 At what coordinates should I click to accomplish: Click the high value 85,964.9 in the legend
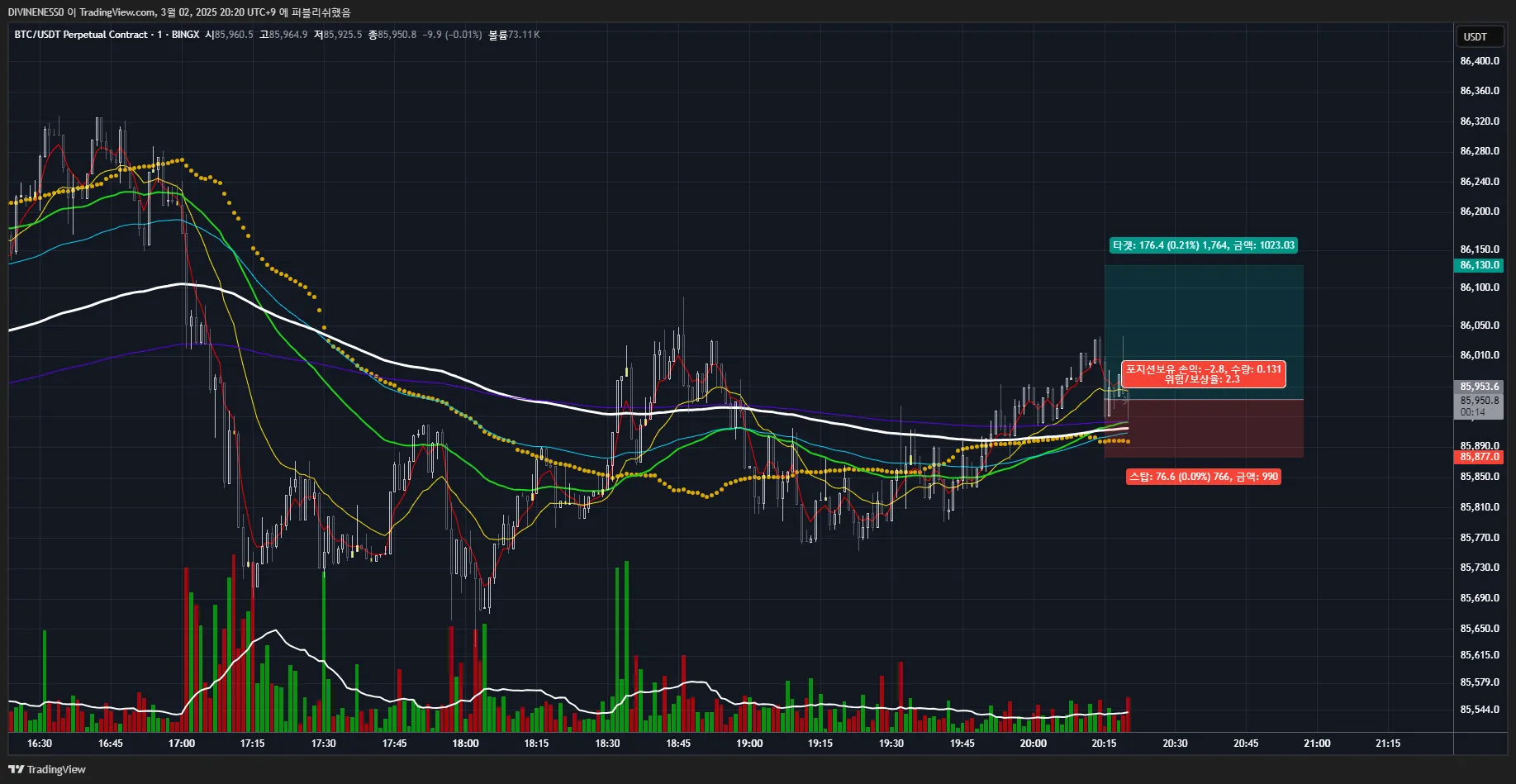pos(288,35)
